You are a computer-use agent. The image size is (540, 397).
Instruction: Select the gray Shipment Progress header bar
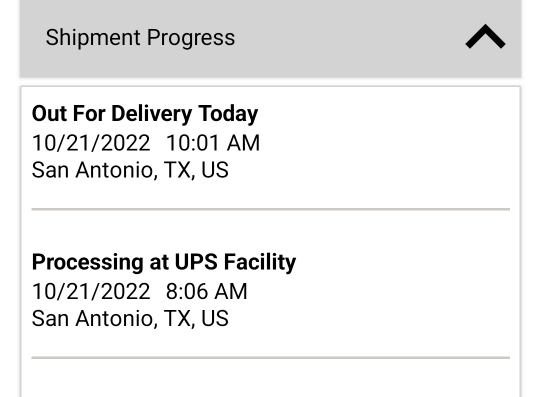click(x=270, y=38)
